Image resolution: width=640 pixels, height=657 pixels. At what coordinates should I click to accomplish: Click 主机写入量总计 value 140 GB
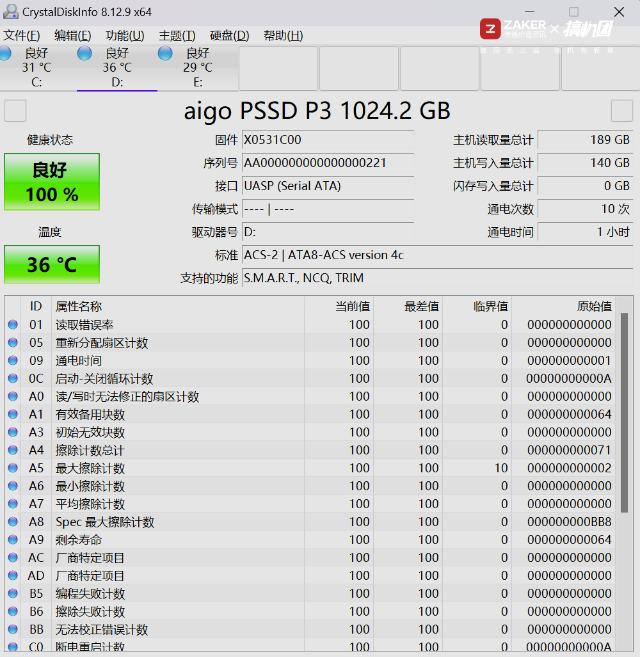585,163
